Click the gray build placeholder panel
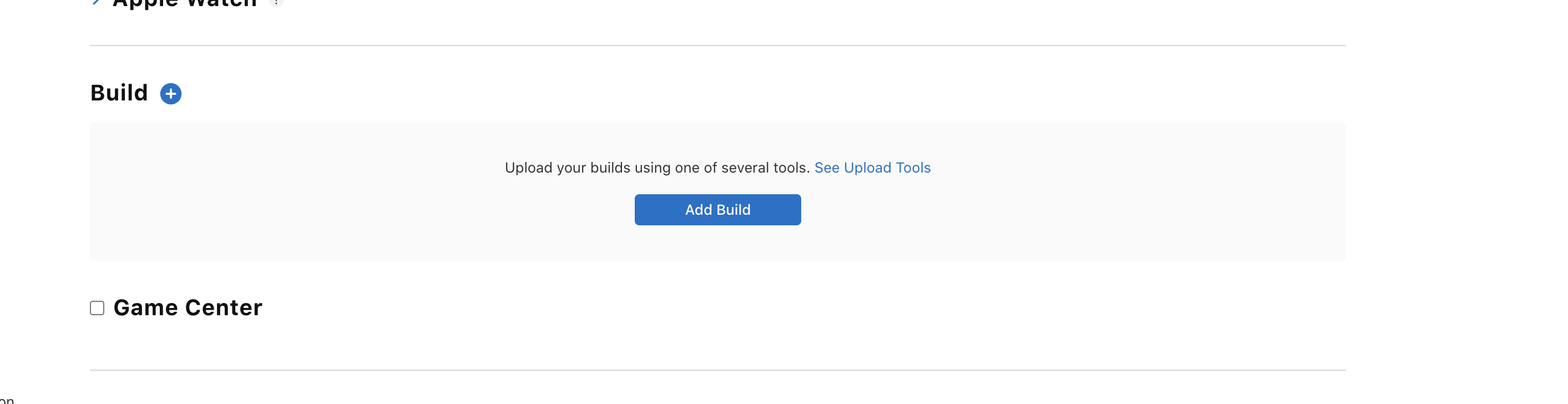The height and width of the screenshot is (404, 1568). (717, 191)
